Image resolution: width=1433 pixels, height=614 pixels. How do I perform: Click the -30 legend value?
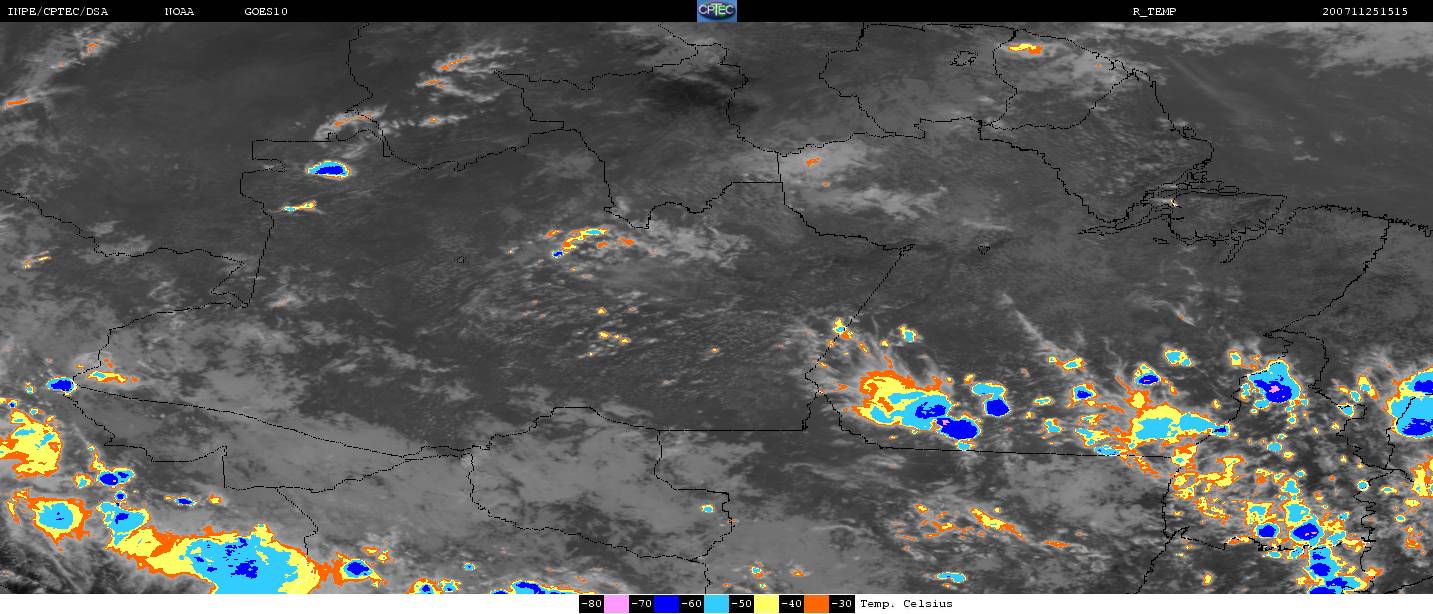click(842, 604)
